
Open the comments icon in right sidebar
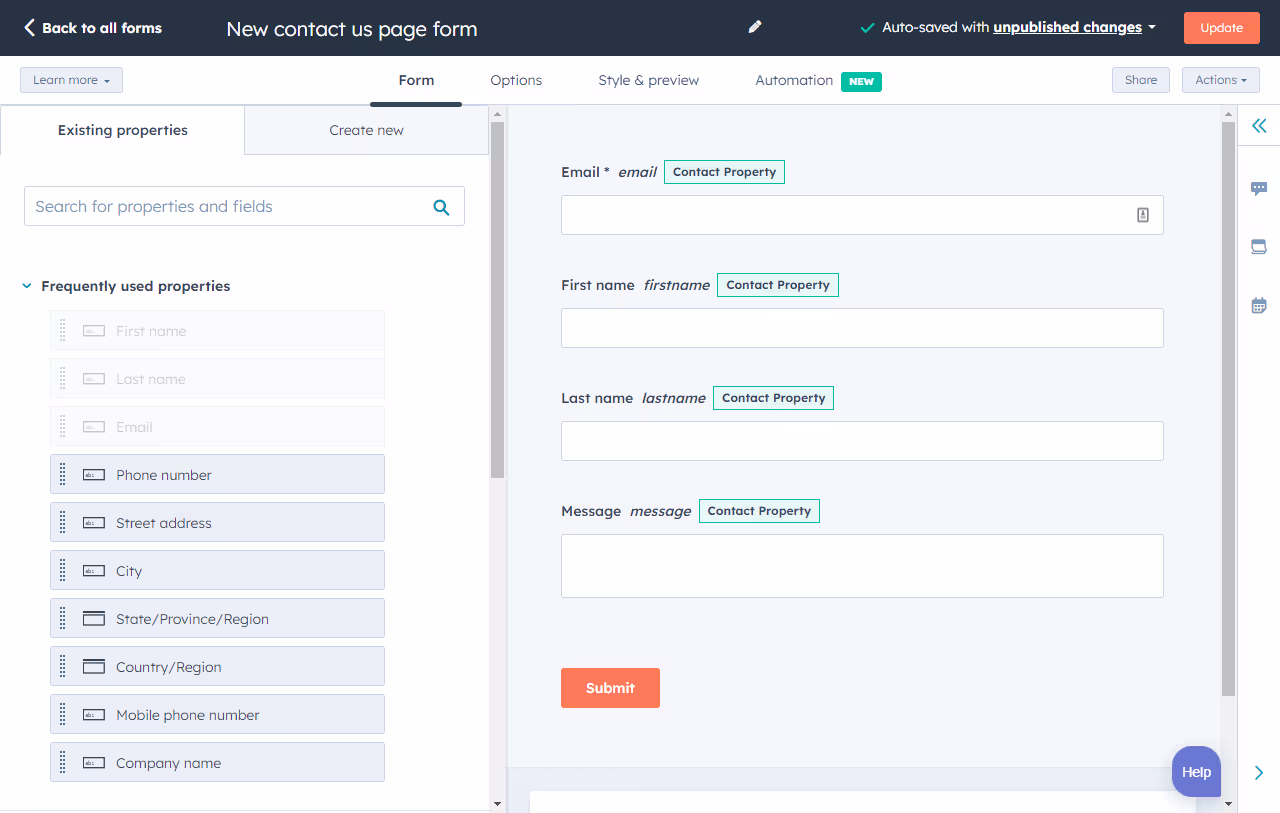[1258, 188]
